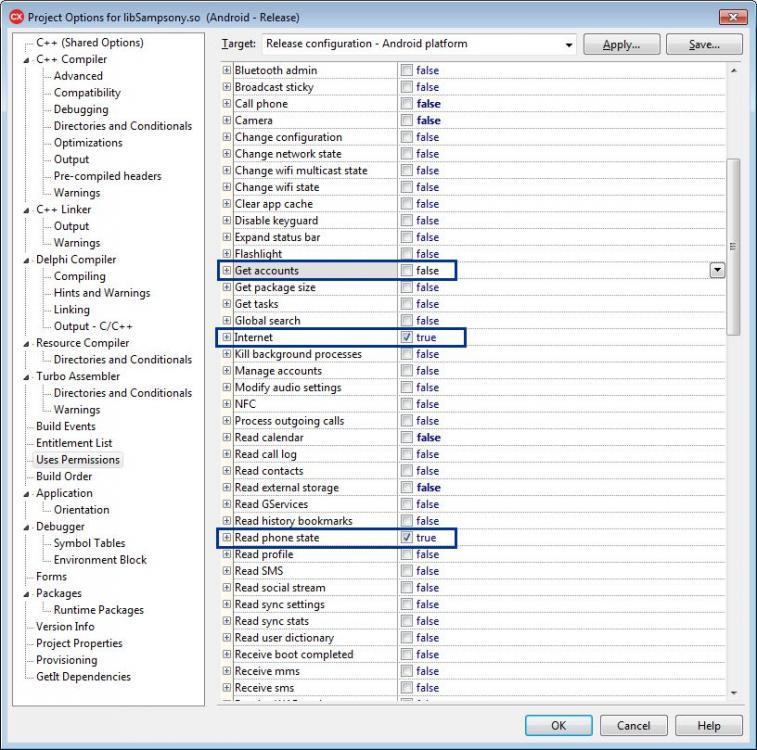757x750 pixels.
Task: Click the CX application icon in title bar
Action: tap(16, 17)
